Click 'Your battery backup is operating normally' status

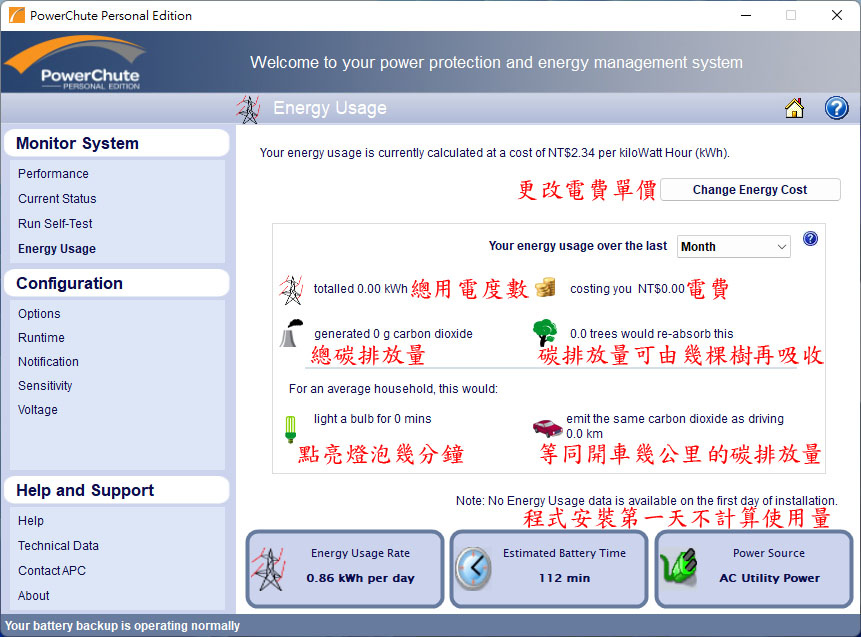tap(122, 625)
